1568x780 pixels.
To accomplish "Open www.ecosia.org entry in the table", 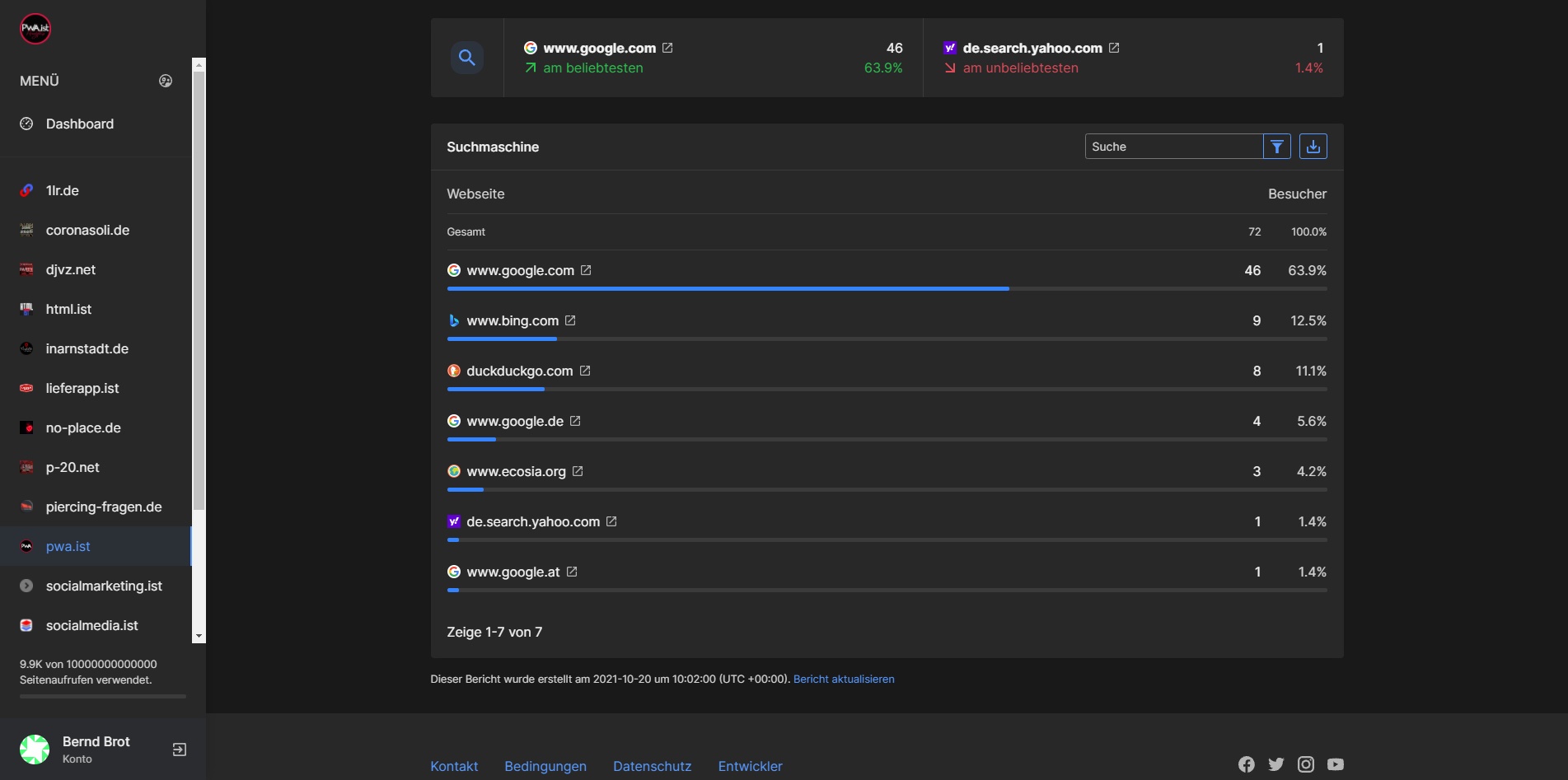I will [x=516, y=471].
